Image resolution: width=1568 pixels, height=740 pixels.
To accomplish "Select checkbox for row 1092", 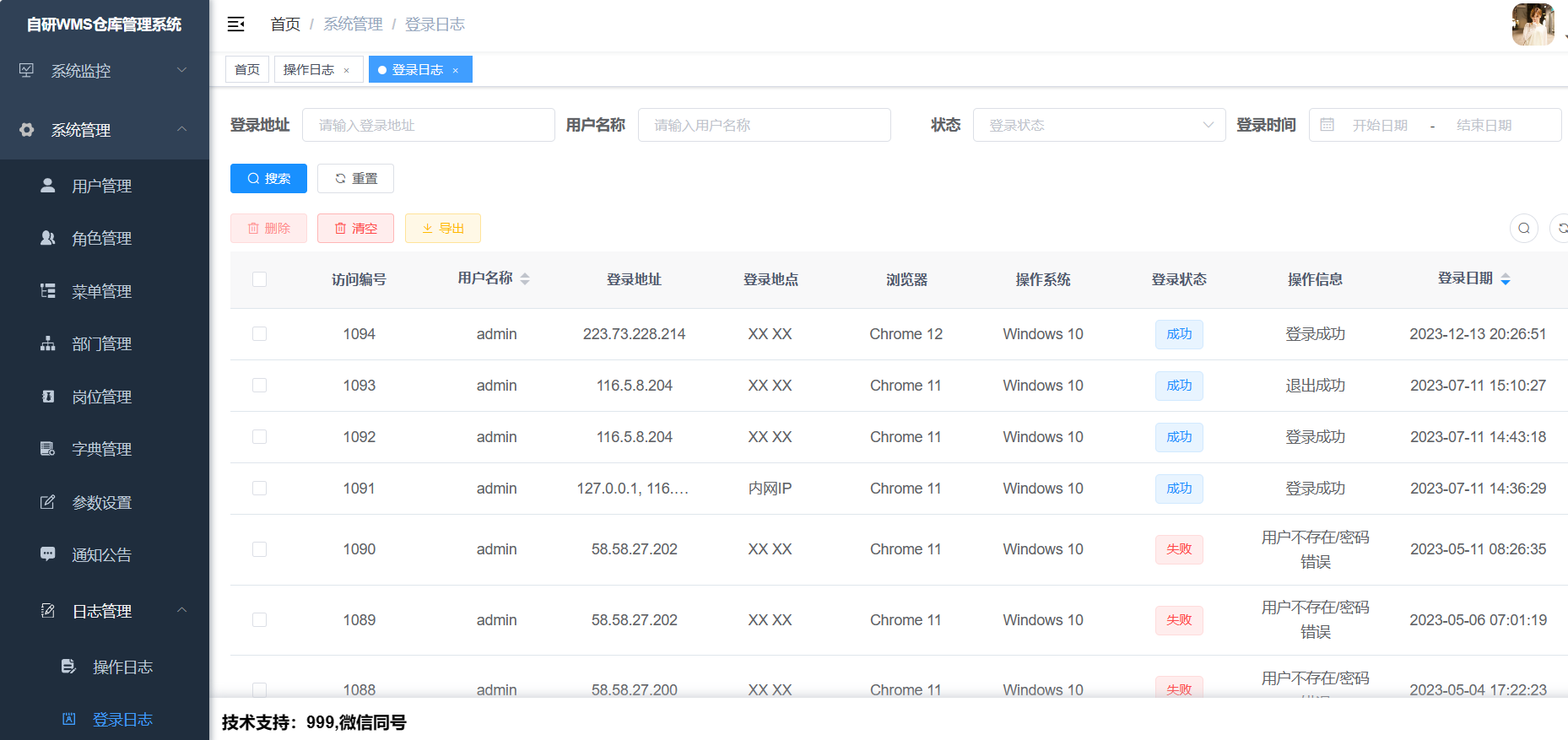I will (x=259, y=437).
